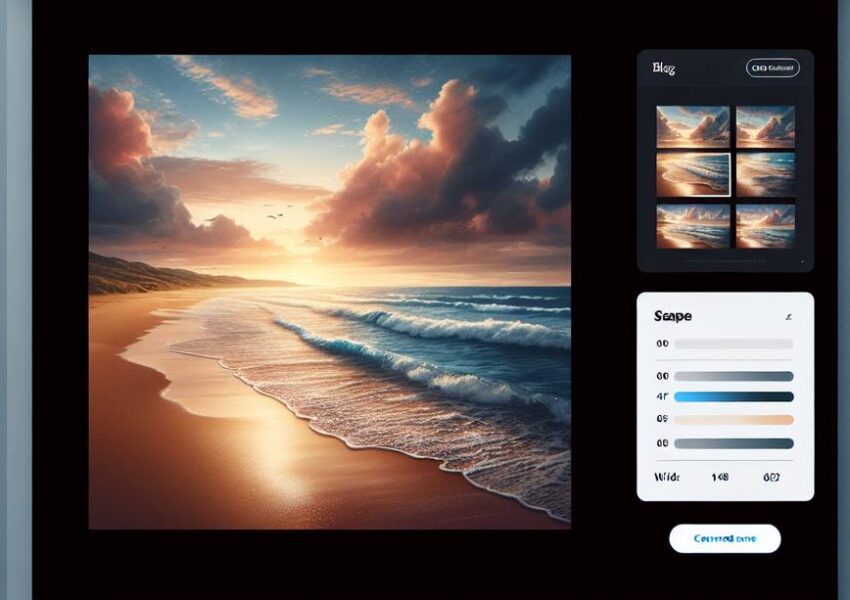
Task: Select the top-right cloud thumbnail
Action: [765, 127]
